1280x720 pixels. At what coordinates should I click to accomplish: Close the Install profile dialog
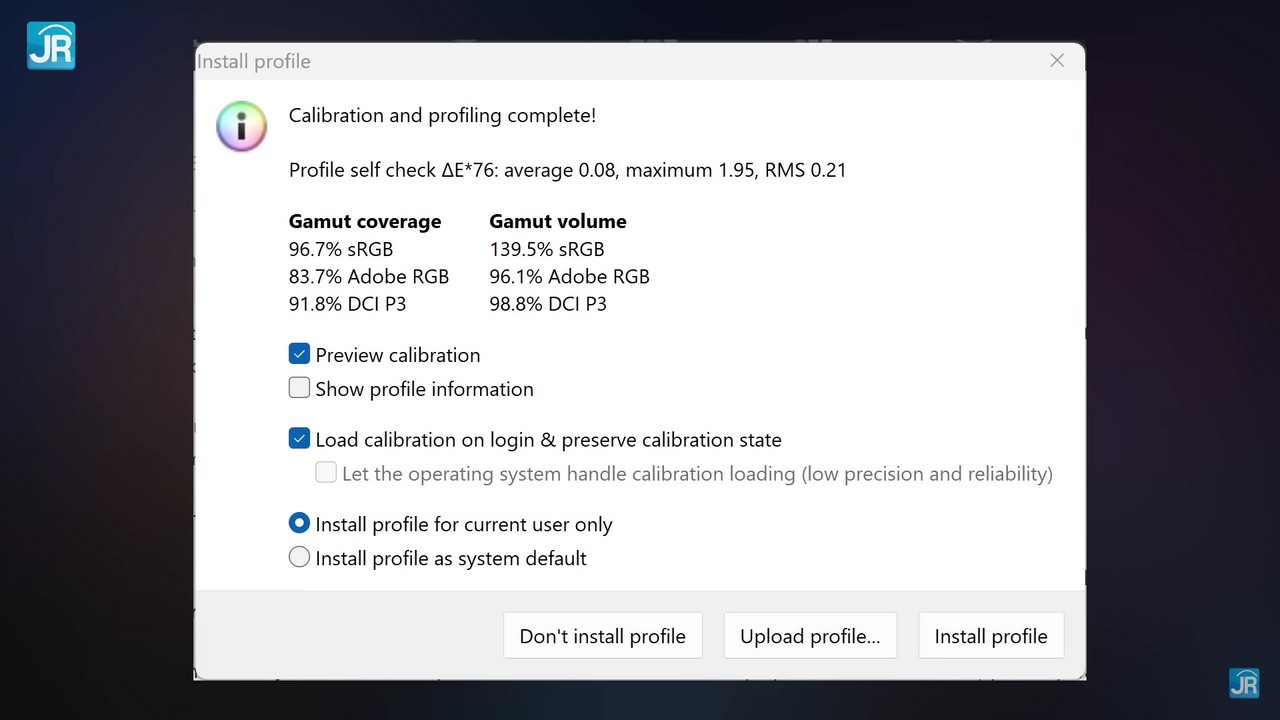click(1057, 61)
